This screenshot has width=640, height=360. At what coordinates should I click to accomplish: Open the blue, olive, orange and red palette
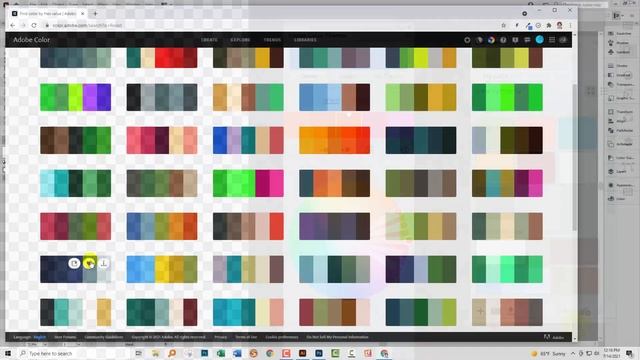(162, 226)
